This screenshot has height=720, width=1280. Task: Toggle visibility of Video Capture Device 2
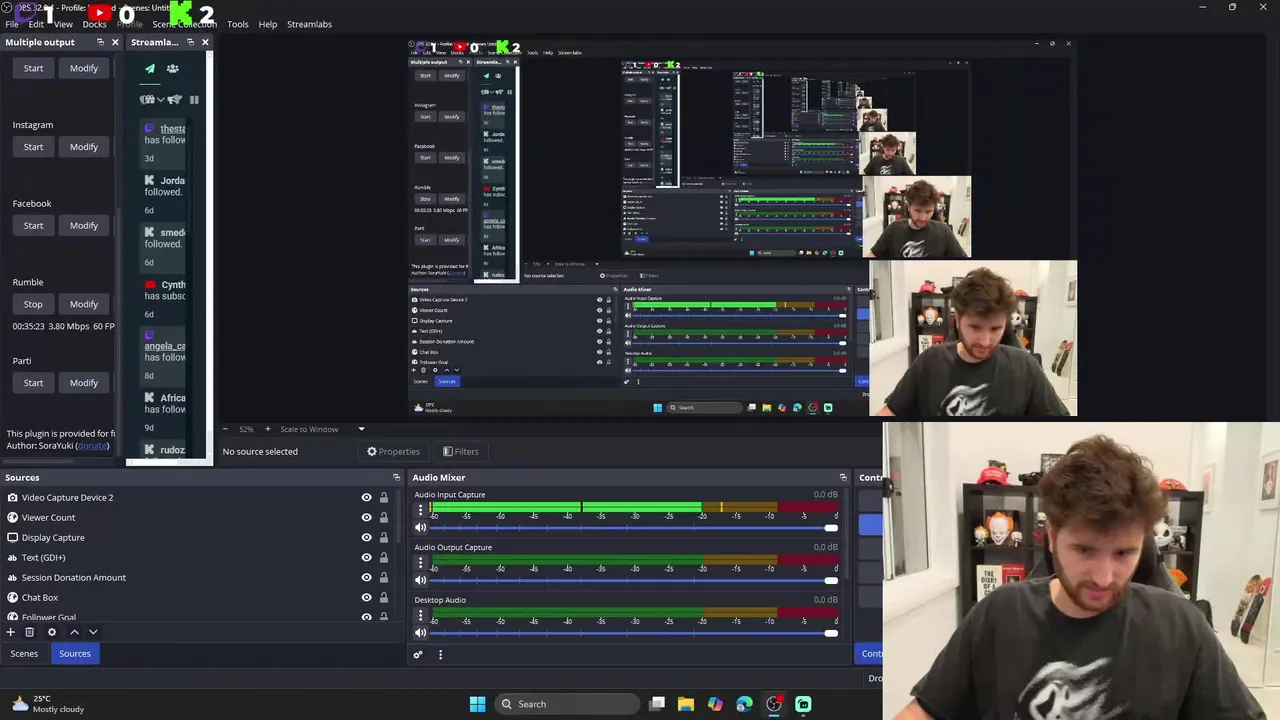[366, 497]
